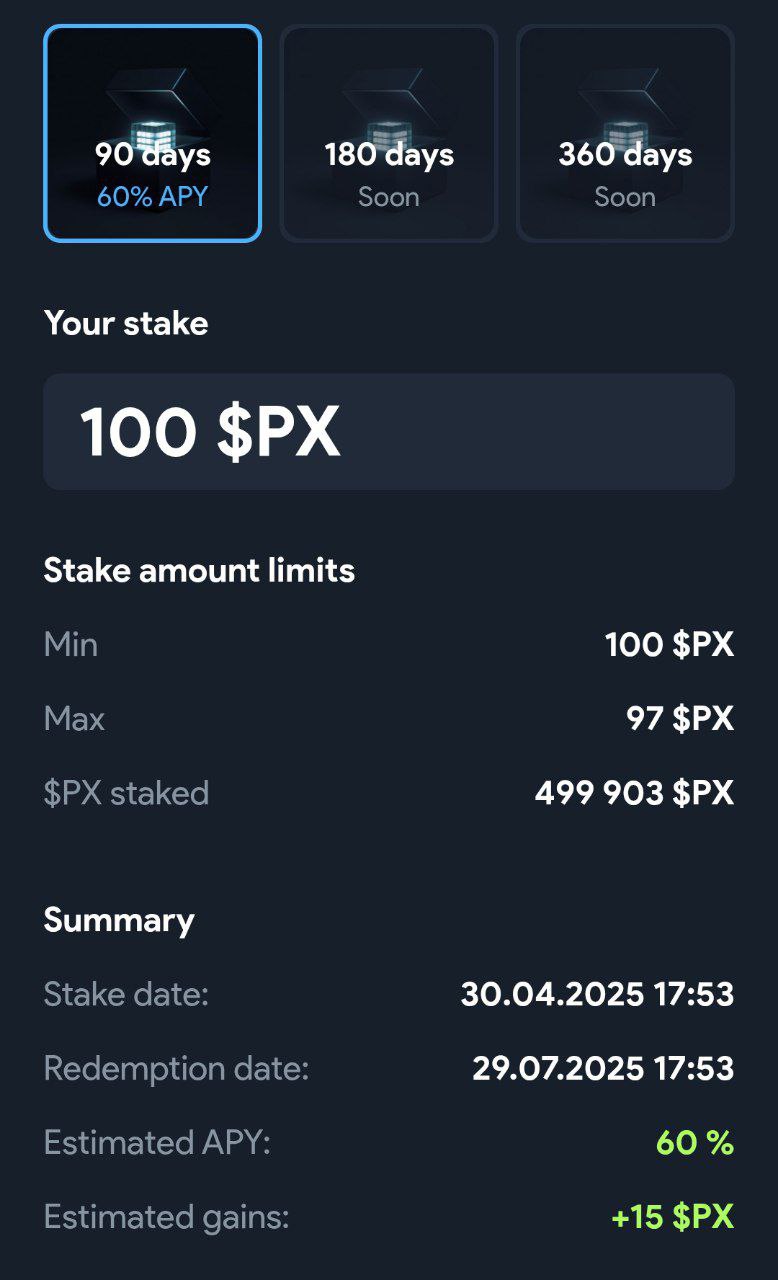Screen dimensions: 778x1280
Task: Click the Soon label under 180 days
Action: click(389, 197)
